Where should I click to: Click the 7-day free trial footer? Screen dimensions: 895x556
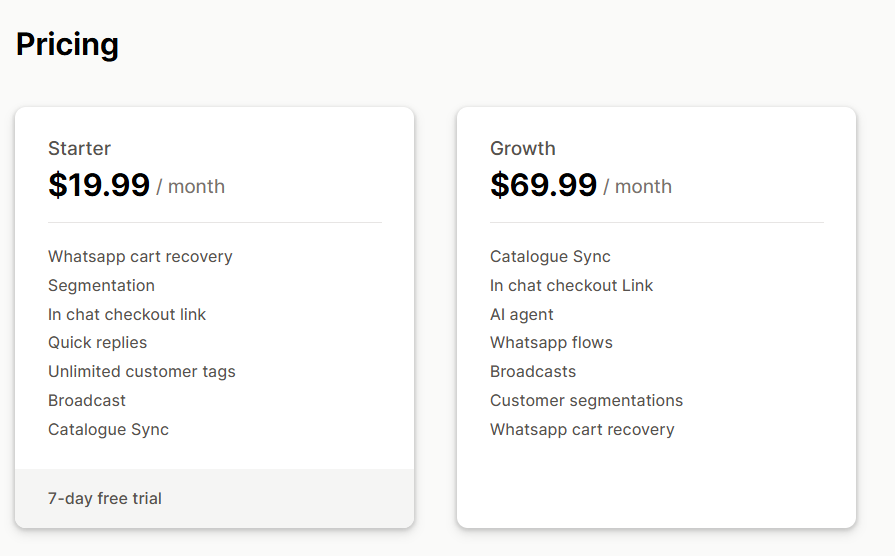point(105,498)
